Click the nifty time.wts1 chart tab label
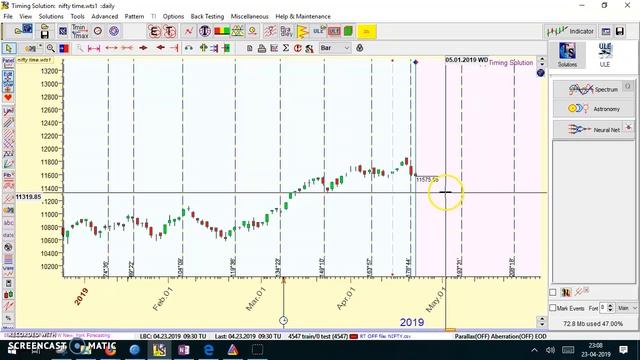The height and width of the screenshot is (360, 640). pyautogui.click(x=34, y=60)
